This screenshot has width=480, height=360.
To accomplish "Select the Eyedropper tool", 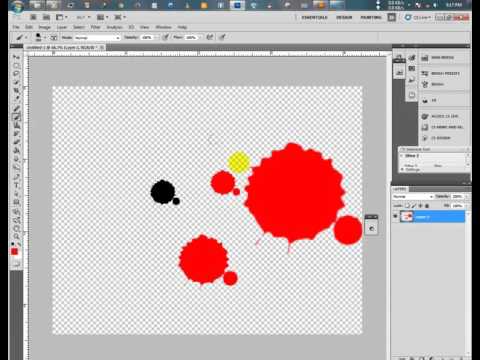I will coord(16,99).
